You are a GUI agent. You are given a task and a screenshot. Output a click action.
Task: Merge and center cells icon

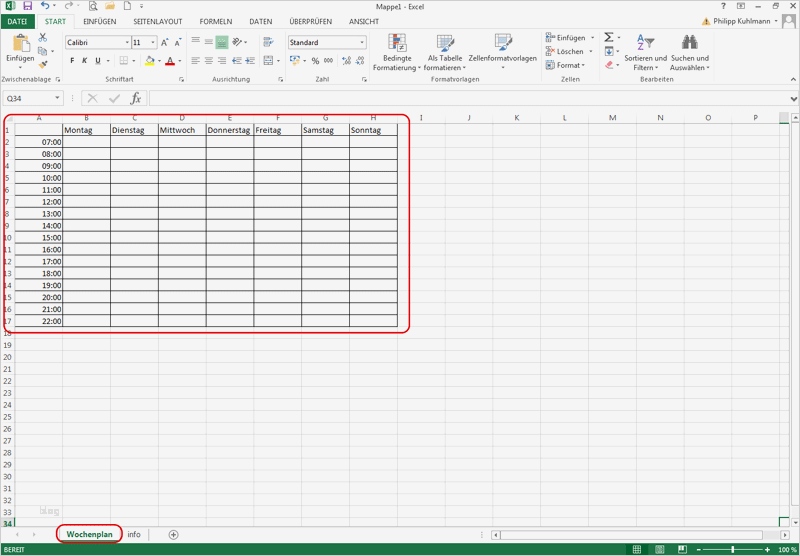(x=268, y=61)
